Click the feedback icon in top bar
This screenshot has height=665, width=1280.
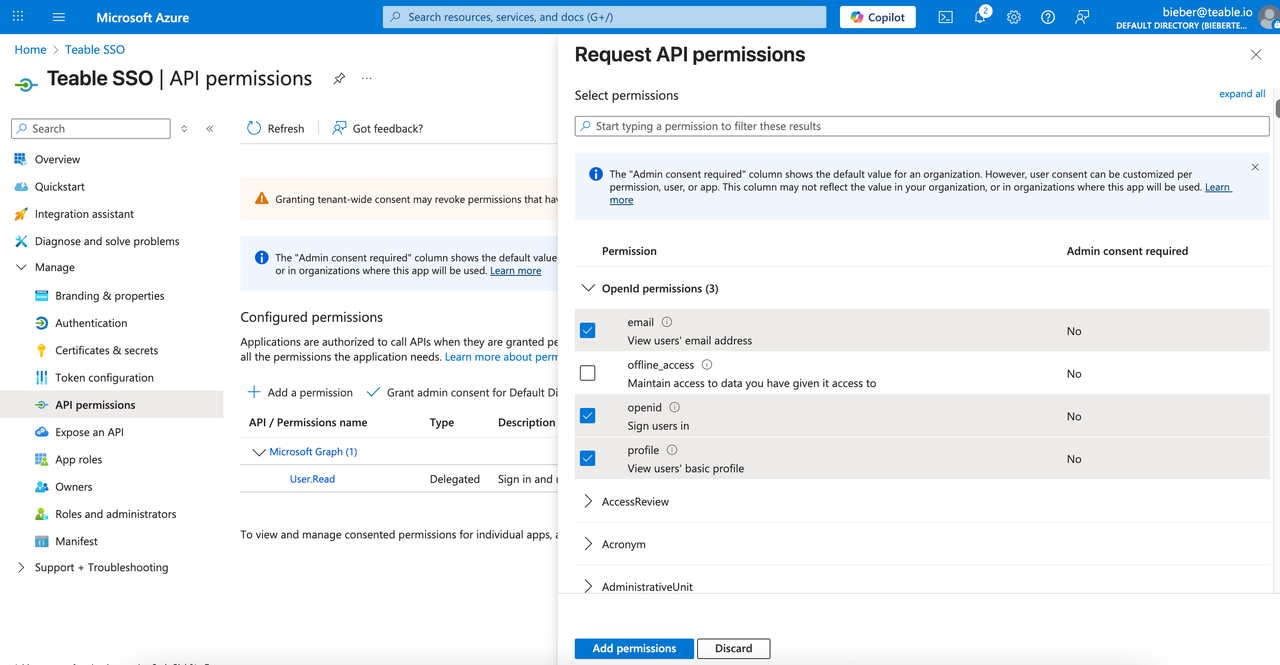(1082, 17)
